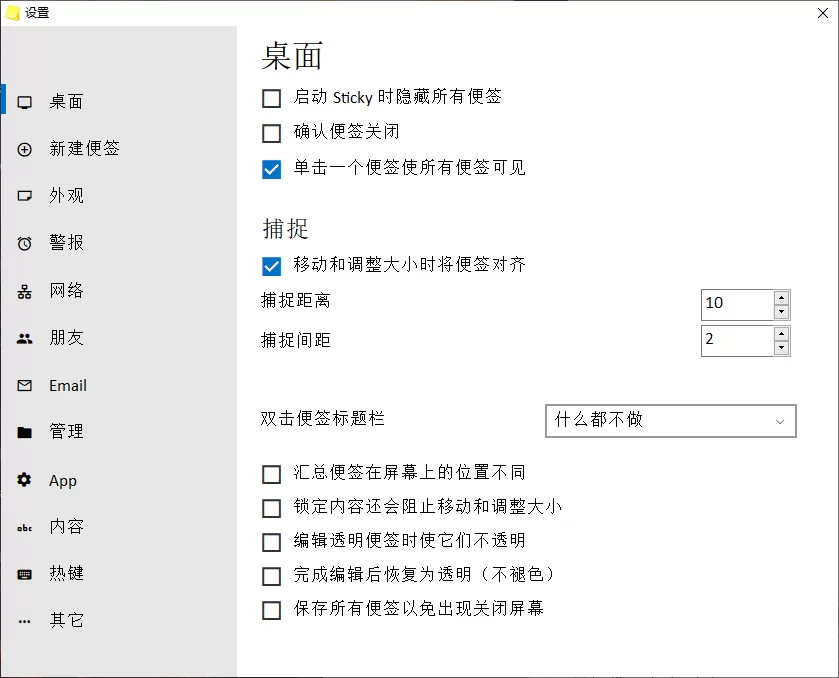
Task: Open the App gear icon in sidebar
Action: [x=24, y=480]
